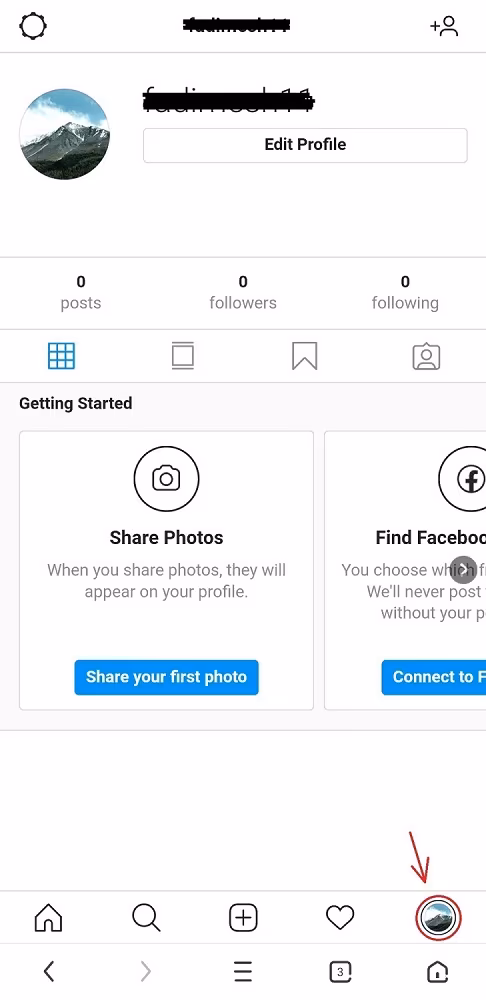Open the settings gear icon

point(33,26)
